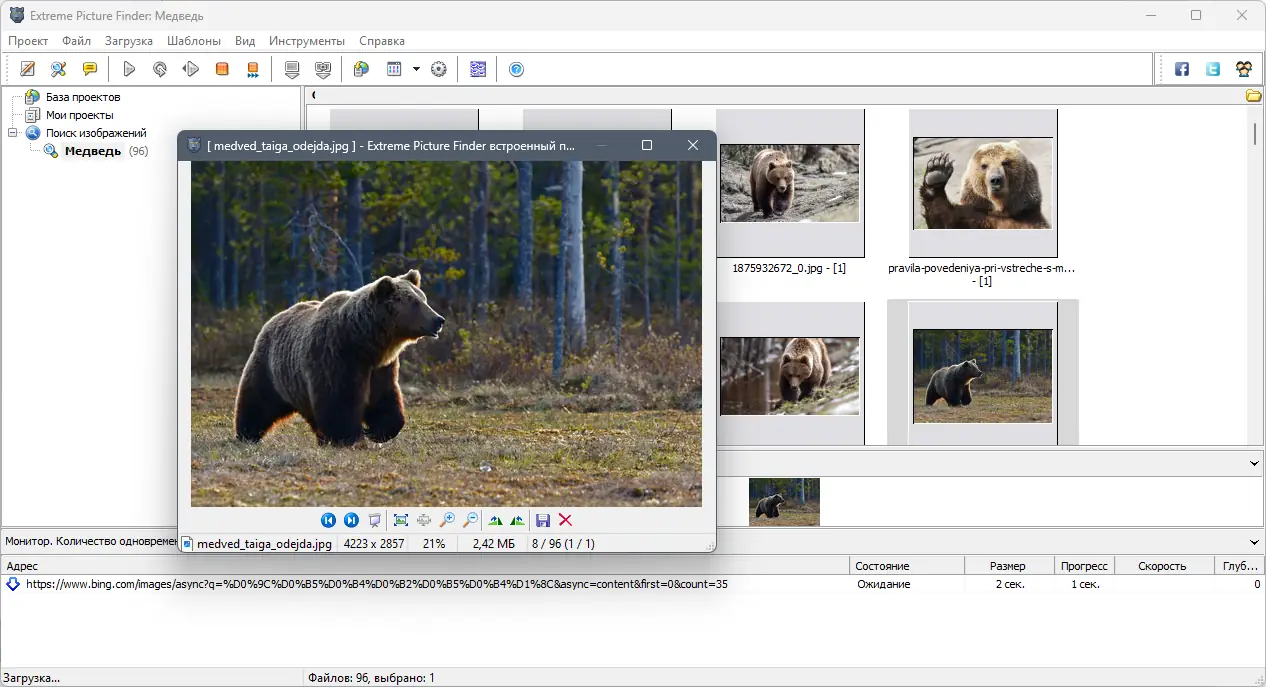Expand the preview panel chevron on right
This screenshot has height=687, width=1266.
pyautogui.click(x=1254, y=463)
